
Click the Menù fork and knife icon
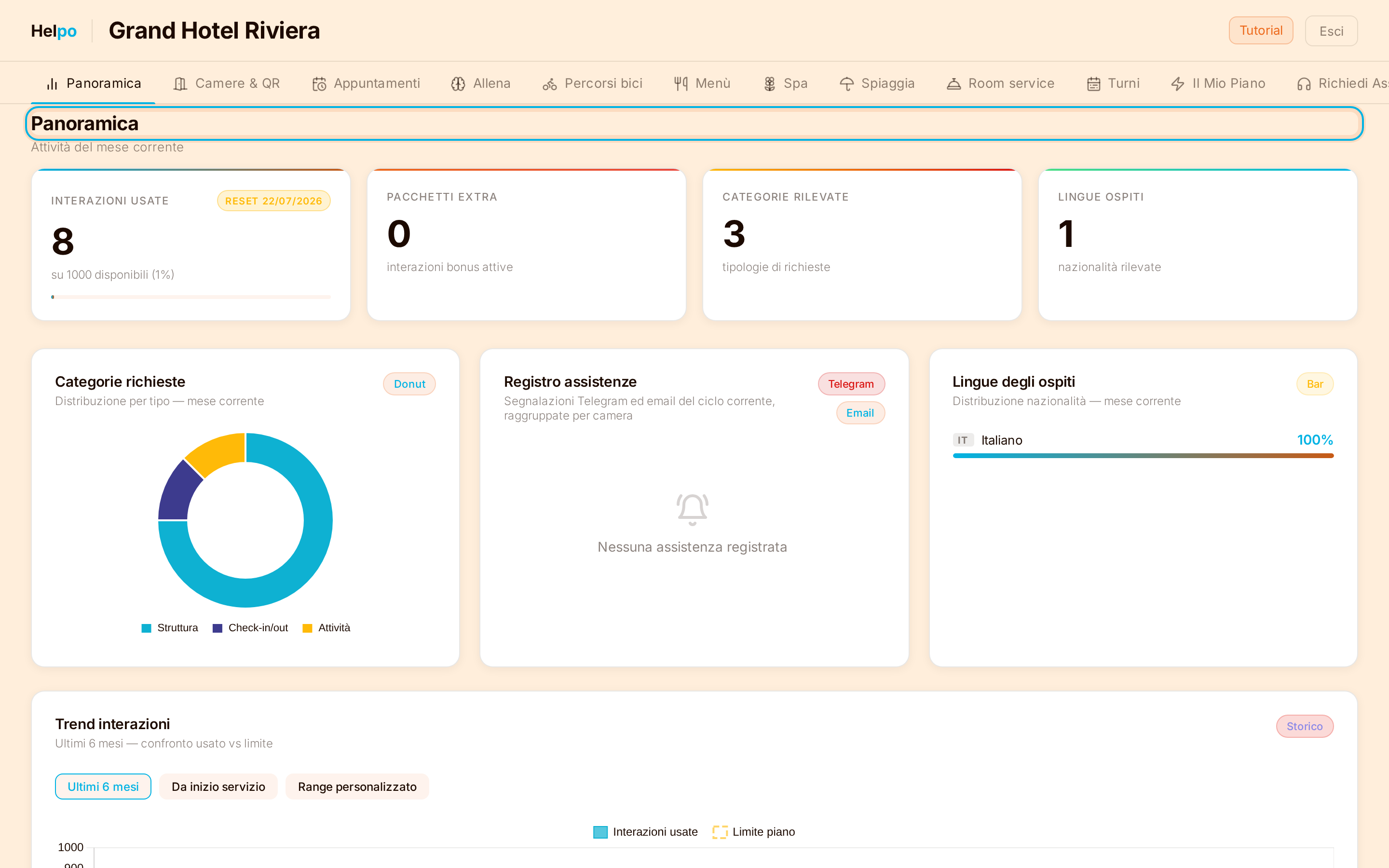681,84
